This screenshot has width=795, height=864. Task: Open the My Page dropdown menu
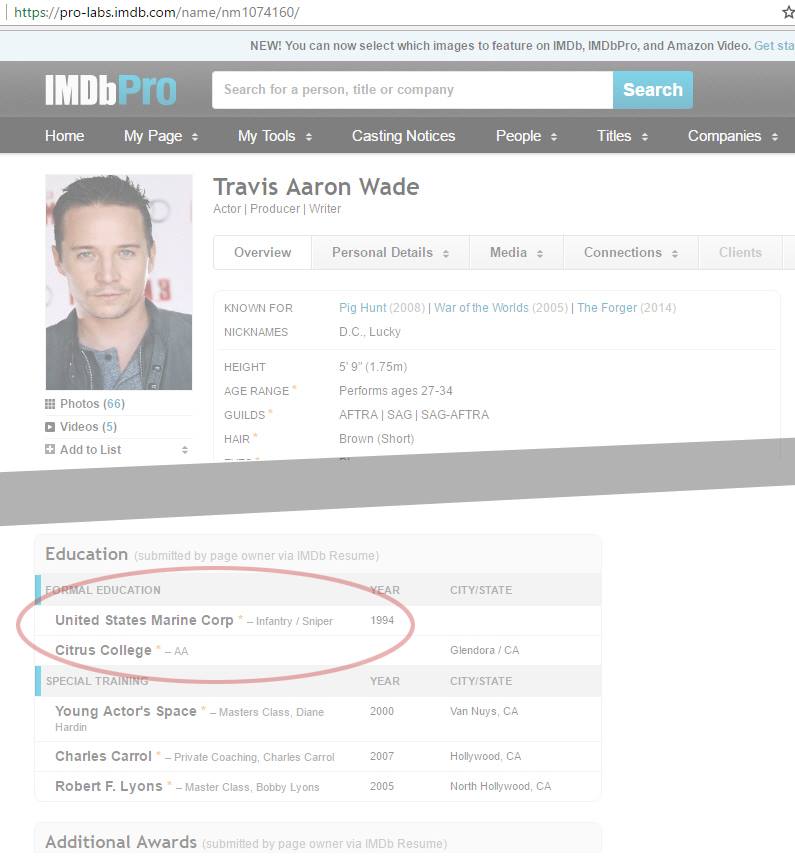(x=160, y=136)
